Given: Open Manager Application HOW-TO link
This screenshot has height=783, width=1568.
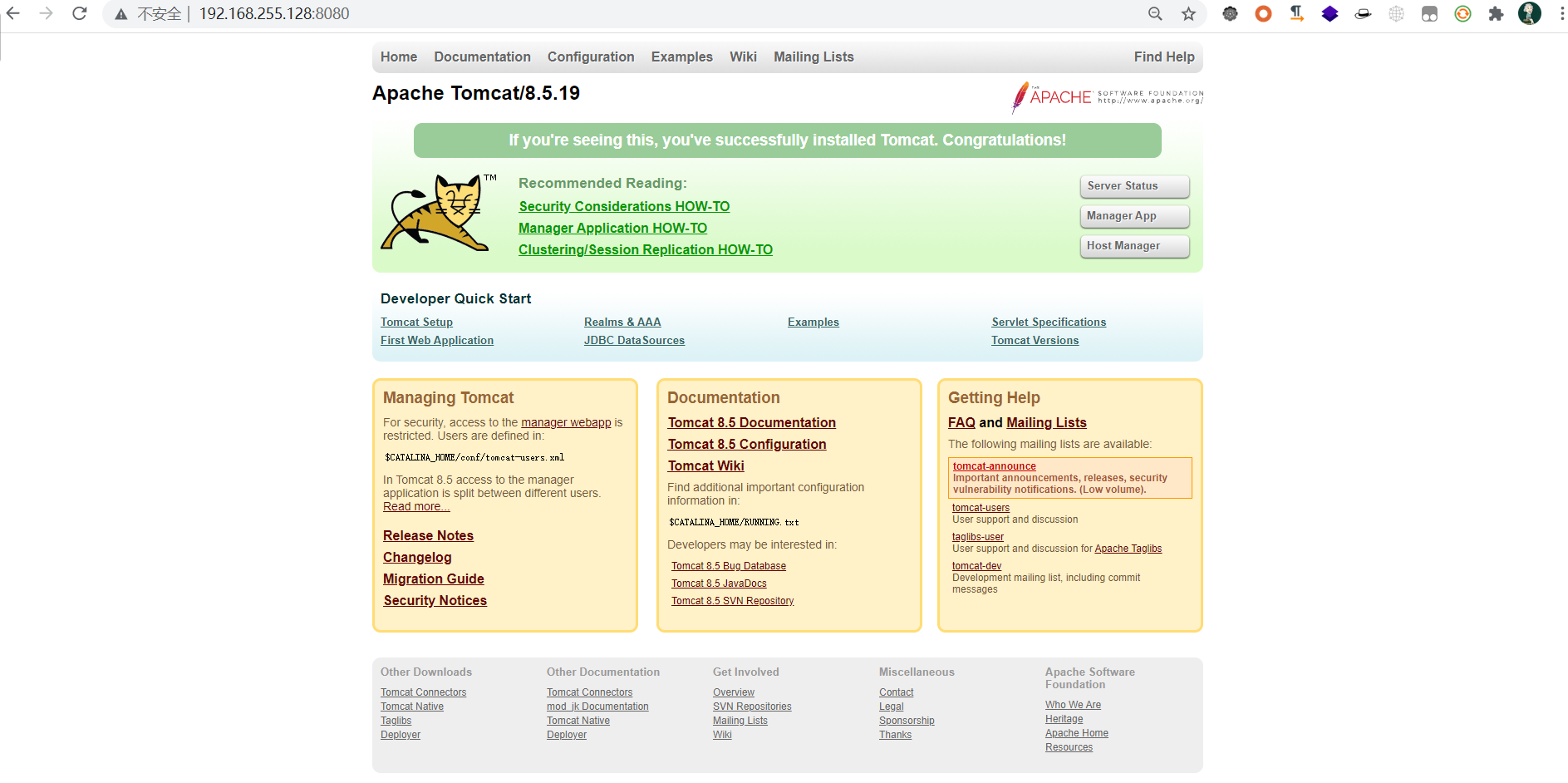Looking at the screenshot, I should pyautogui.click(x=612, y=228).
